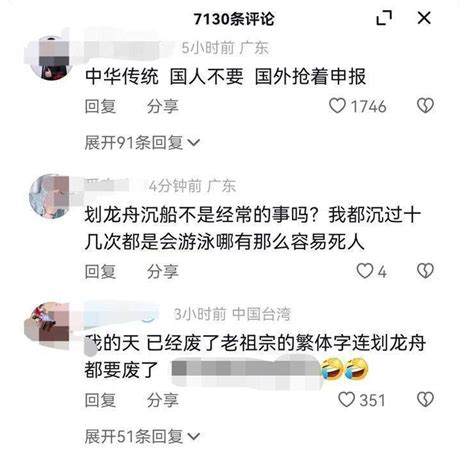Screen dimensions: 474x452
Task: Dislike the comment about 中华传统
Action: coord(425,106)
